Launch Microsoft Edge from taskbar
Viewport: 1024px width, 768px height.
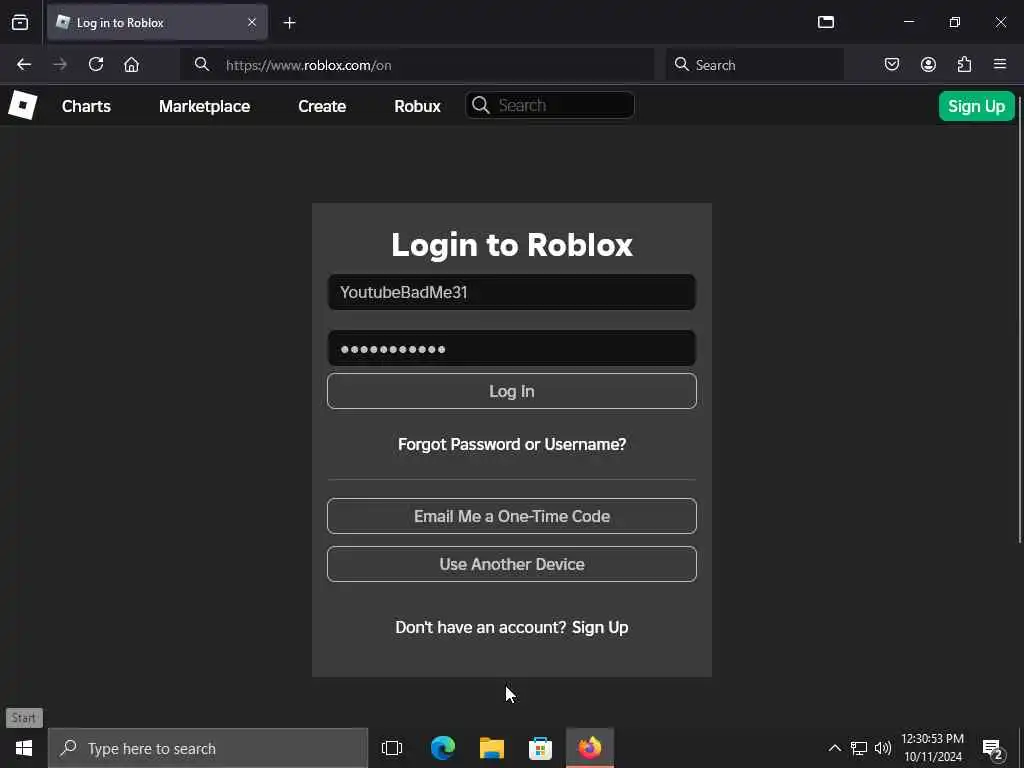(443, 748)
